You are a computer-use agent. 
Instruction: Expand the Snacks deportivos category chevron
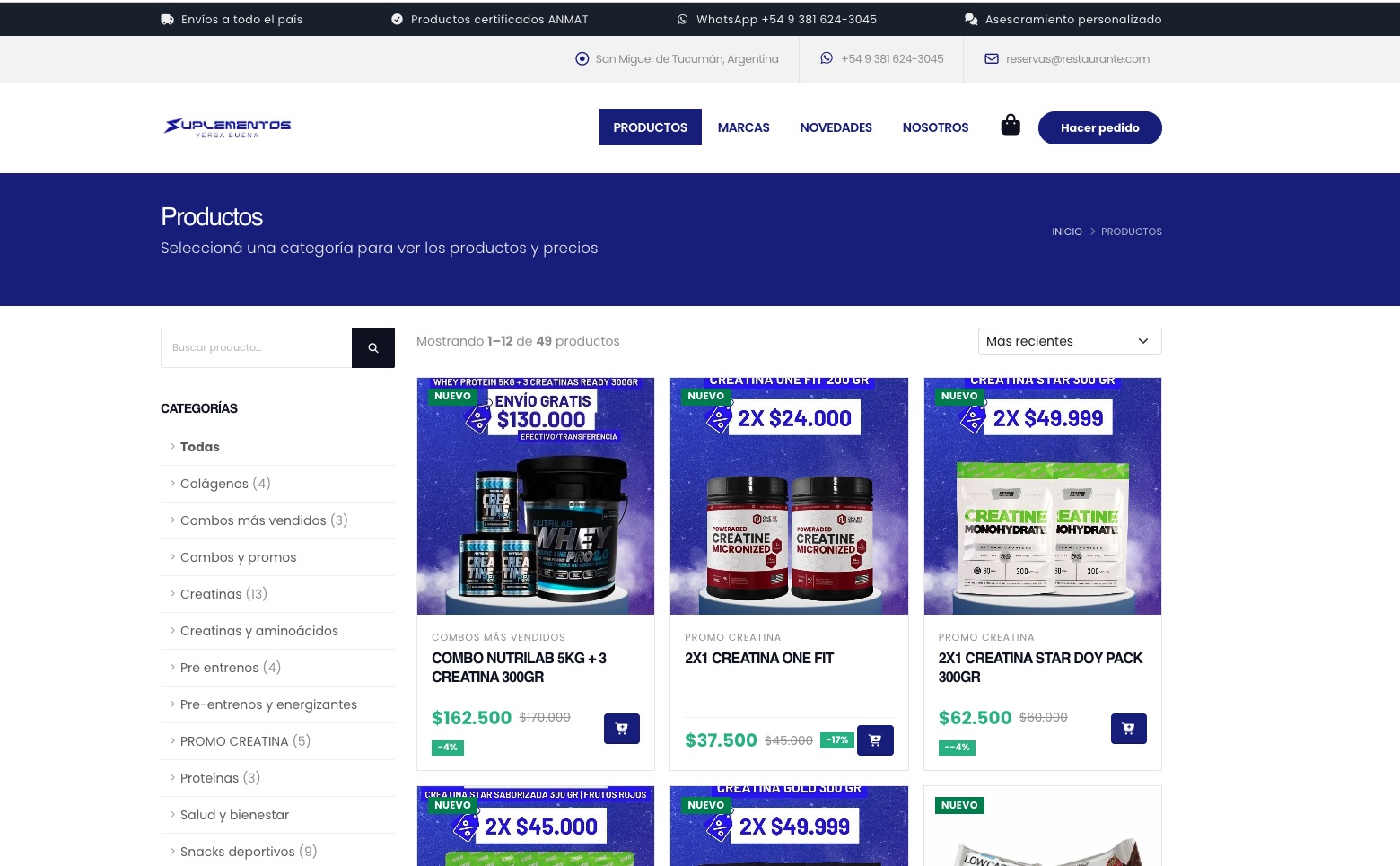tap(172, 851)
